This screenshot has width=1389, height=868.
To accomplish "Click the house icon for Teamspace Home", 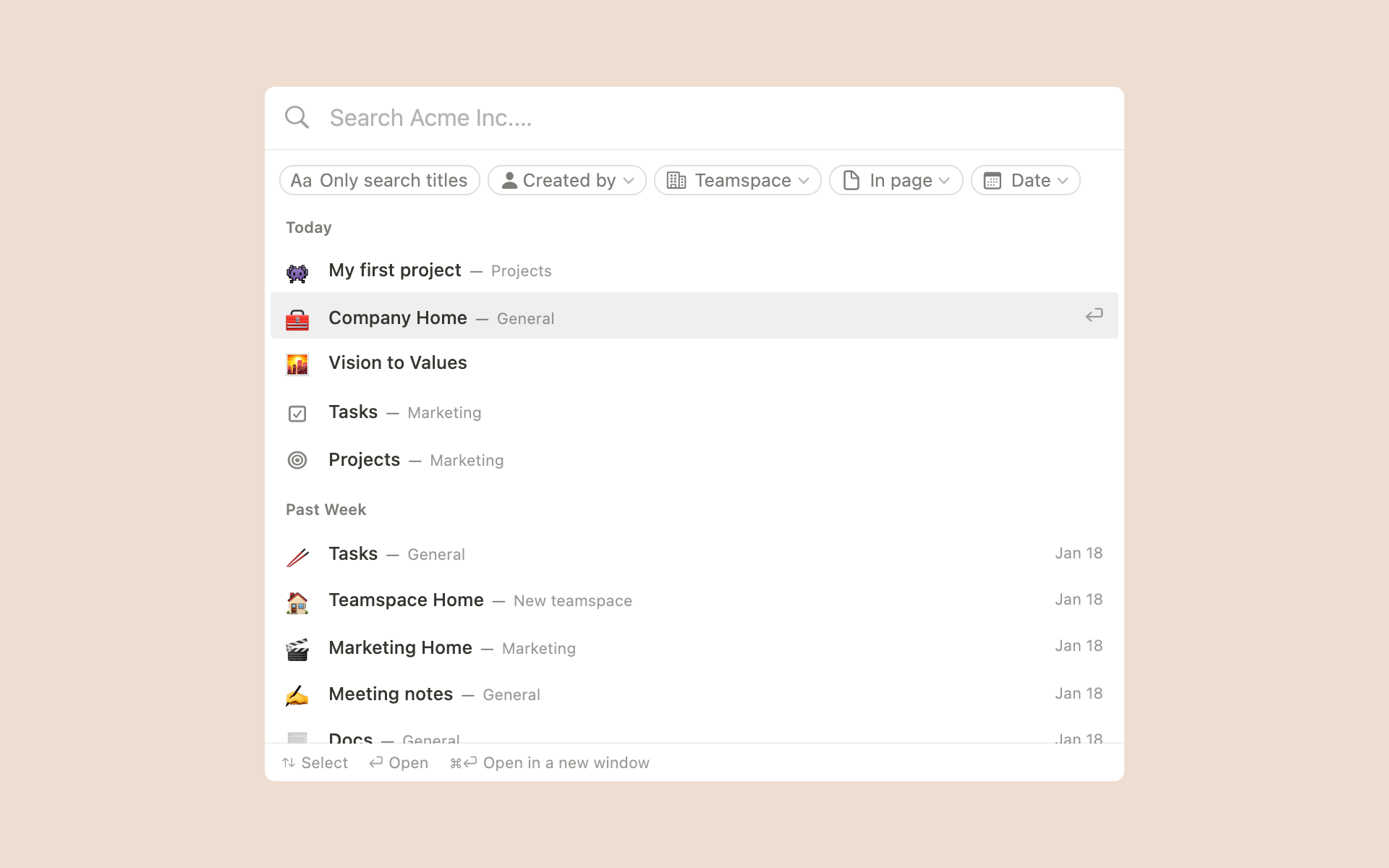I will coord(297,600).
